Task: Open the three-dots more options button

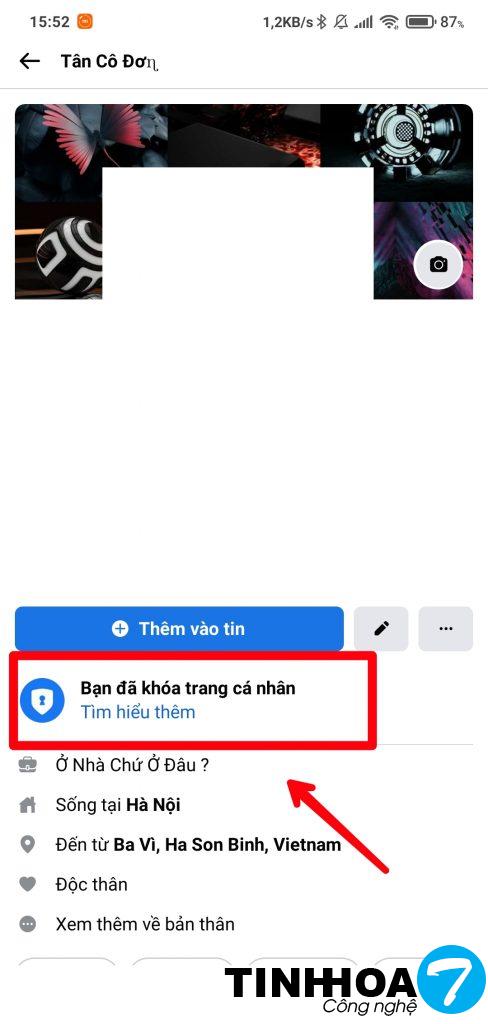Action: pyautogui.click(x=446, y=629)
